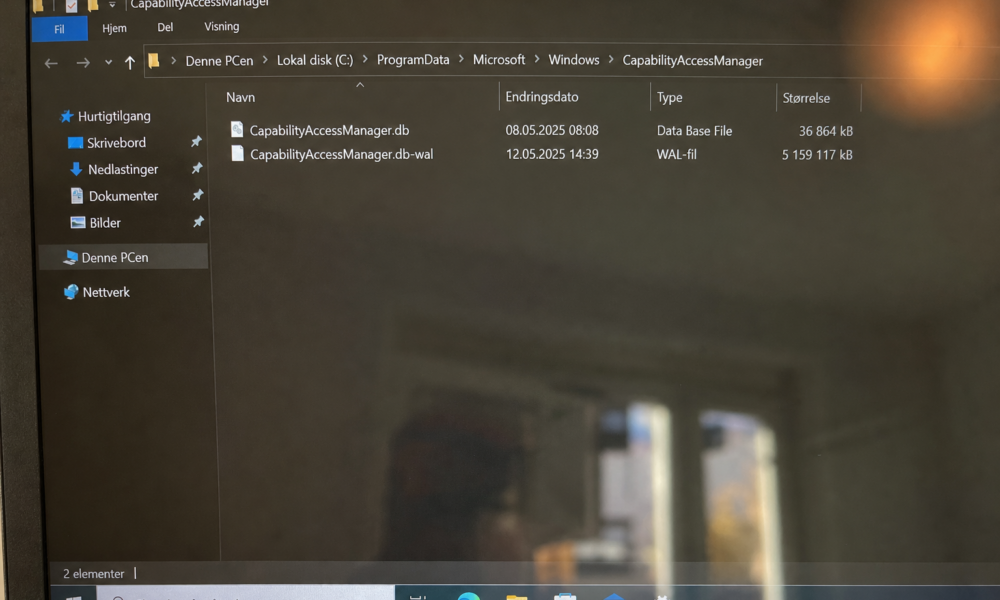Open Dokumenter in navigation pane
The width and height of the screenshot is (1000, 600).
point(123,196)
